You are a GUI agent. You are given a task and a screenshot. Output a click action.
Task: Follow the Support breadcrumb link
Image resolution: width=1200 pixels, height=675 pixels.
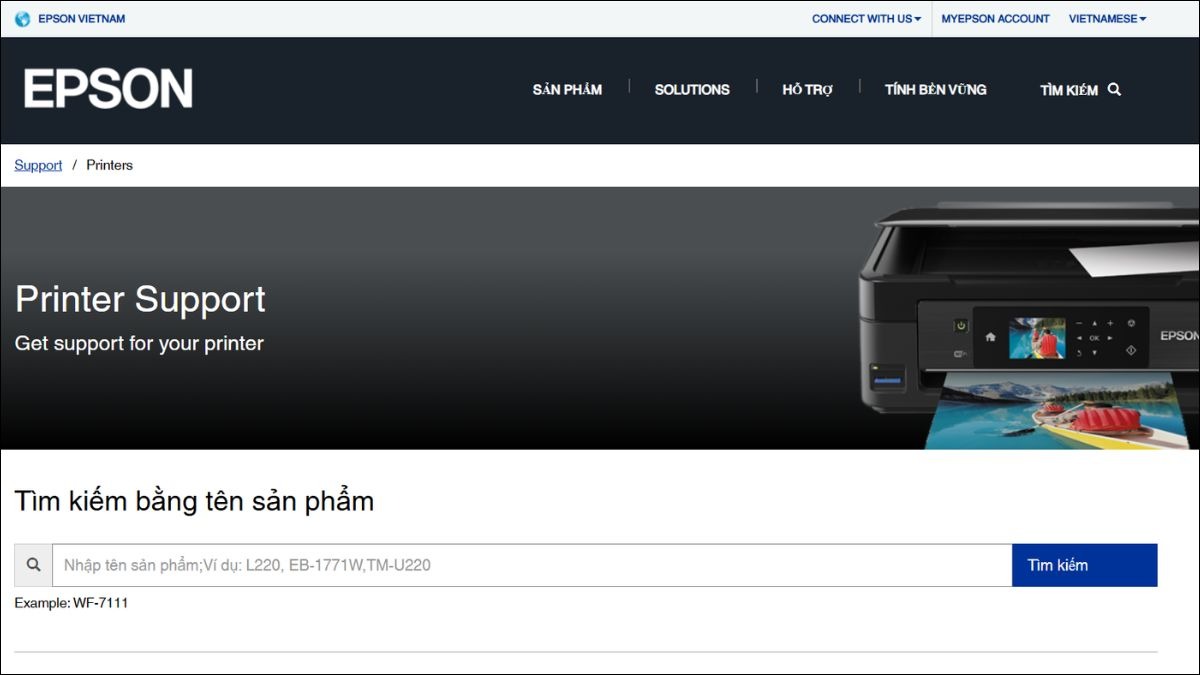click(38, 165)
